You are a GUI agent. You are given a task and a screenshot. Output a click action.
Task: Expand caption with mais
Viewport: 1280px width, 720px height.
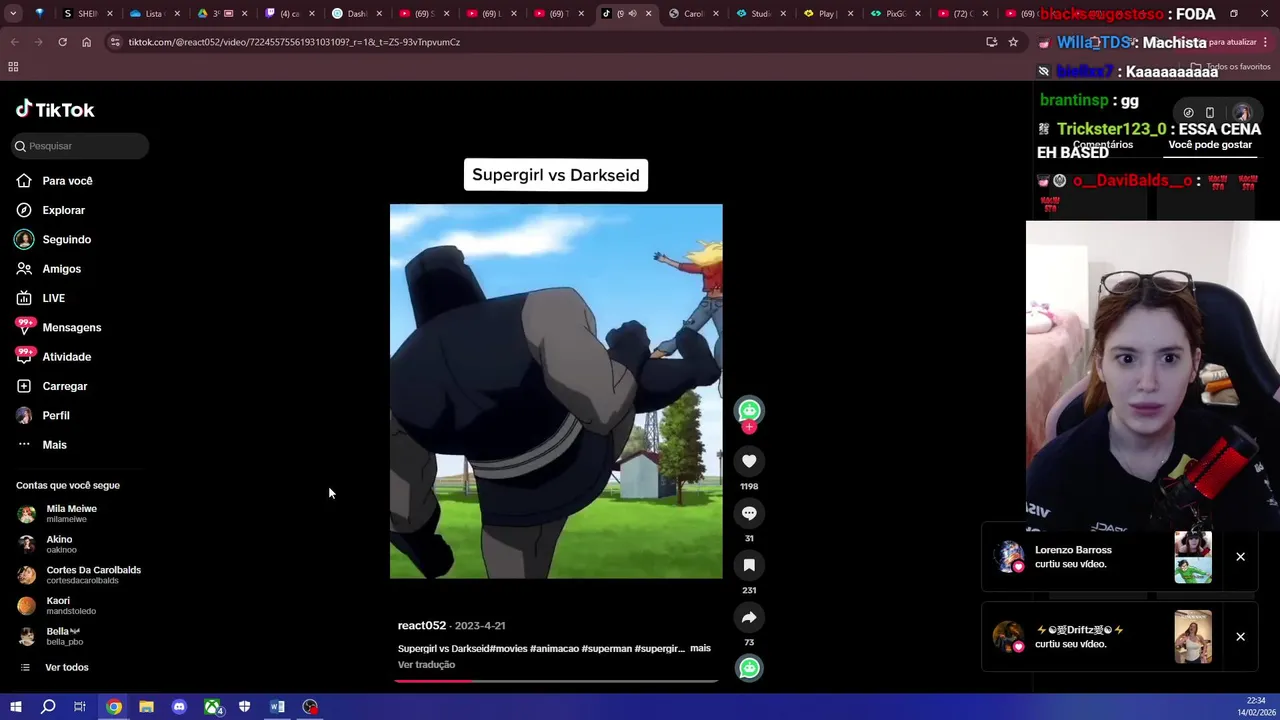pyautogui.click(x=700, y=648)
